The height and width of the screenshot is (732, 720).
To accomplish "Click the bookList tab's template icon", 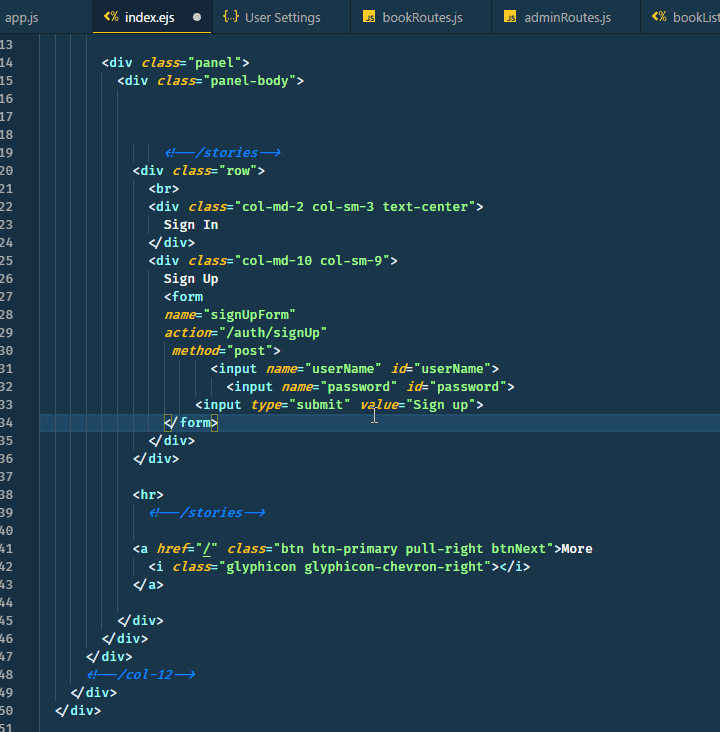I will pyautogui.click(x=659, y=17).
